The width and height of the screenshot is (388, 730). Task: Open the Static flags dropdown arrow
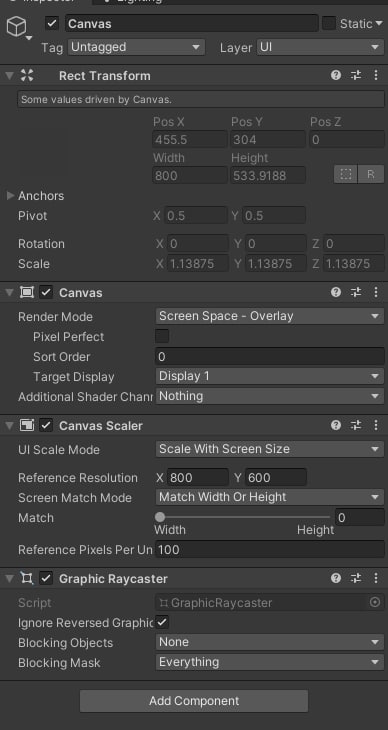coord(380,24)
